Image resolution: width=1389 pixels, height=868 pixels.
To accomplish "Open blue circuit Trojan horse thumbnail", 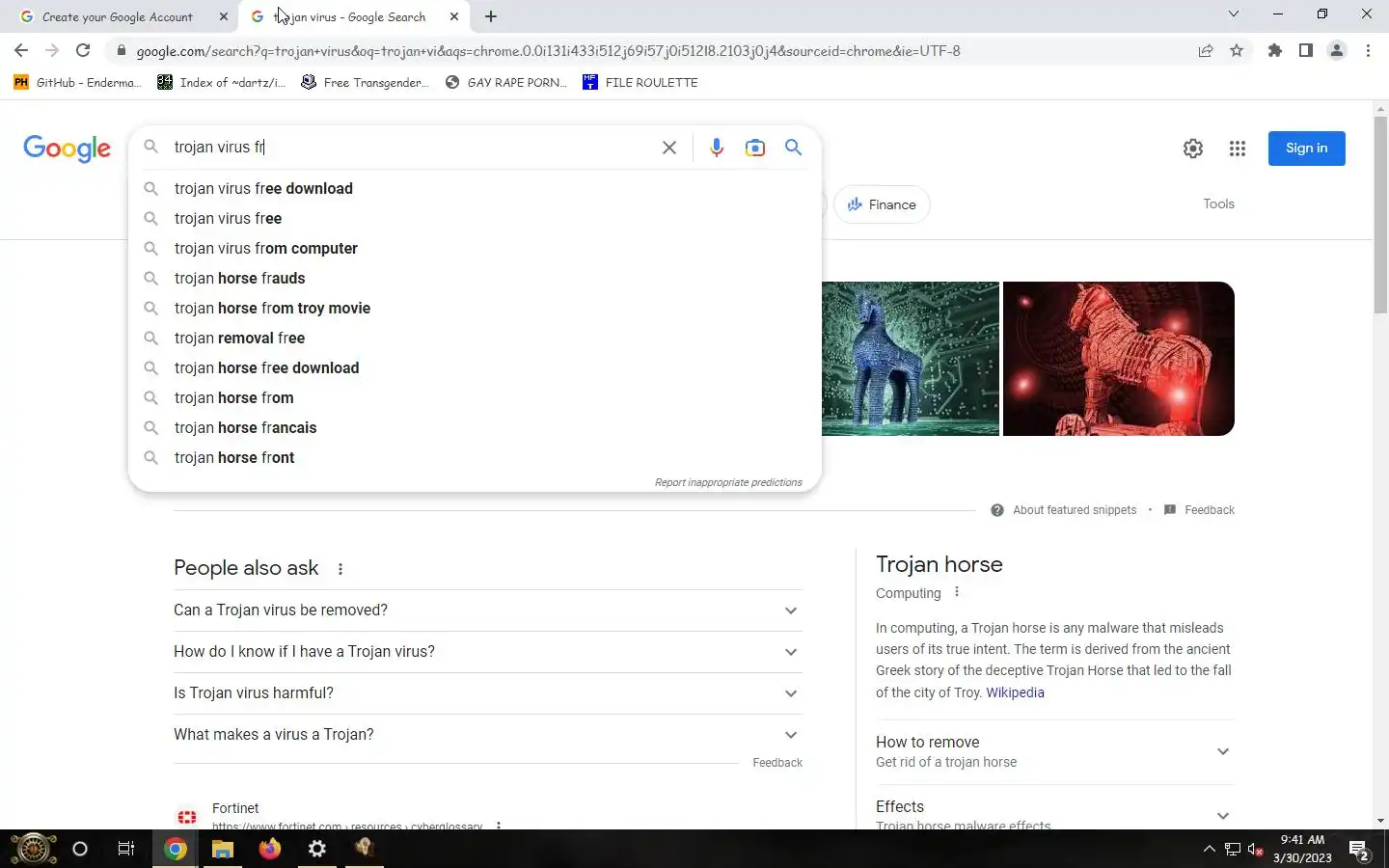I will [911, 359].
